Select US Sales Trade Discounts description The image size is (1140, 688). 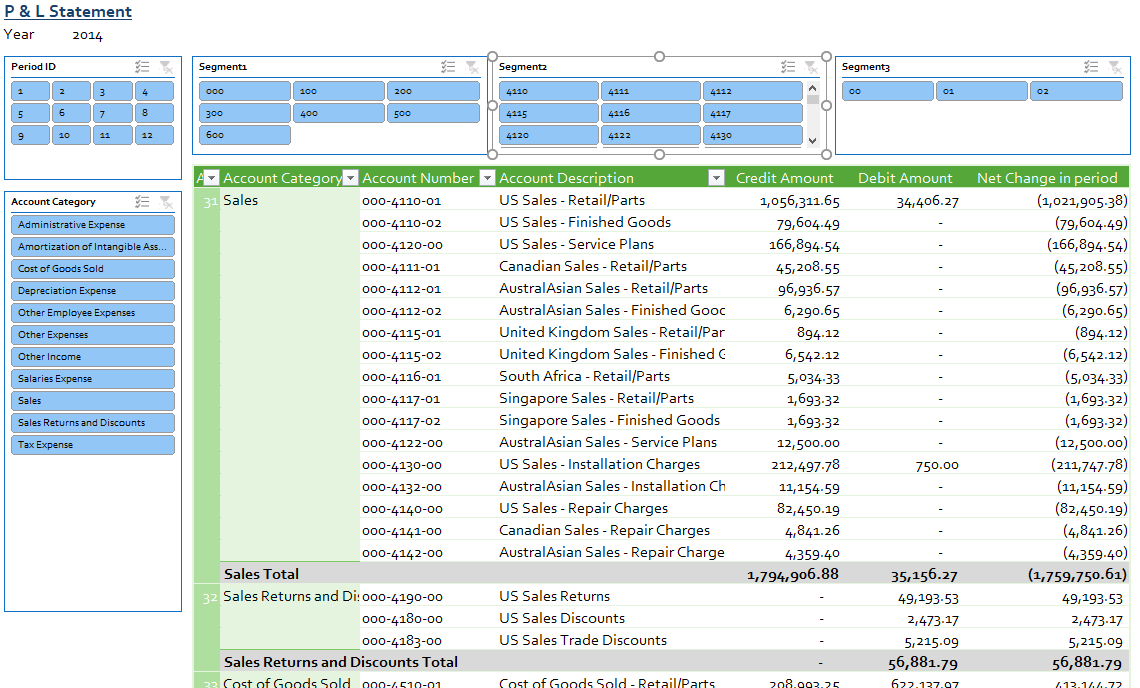[x=583, y=640]
